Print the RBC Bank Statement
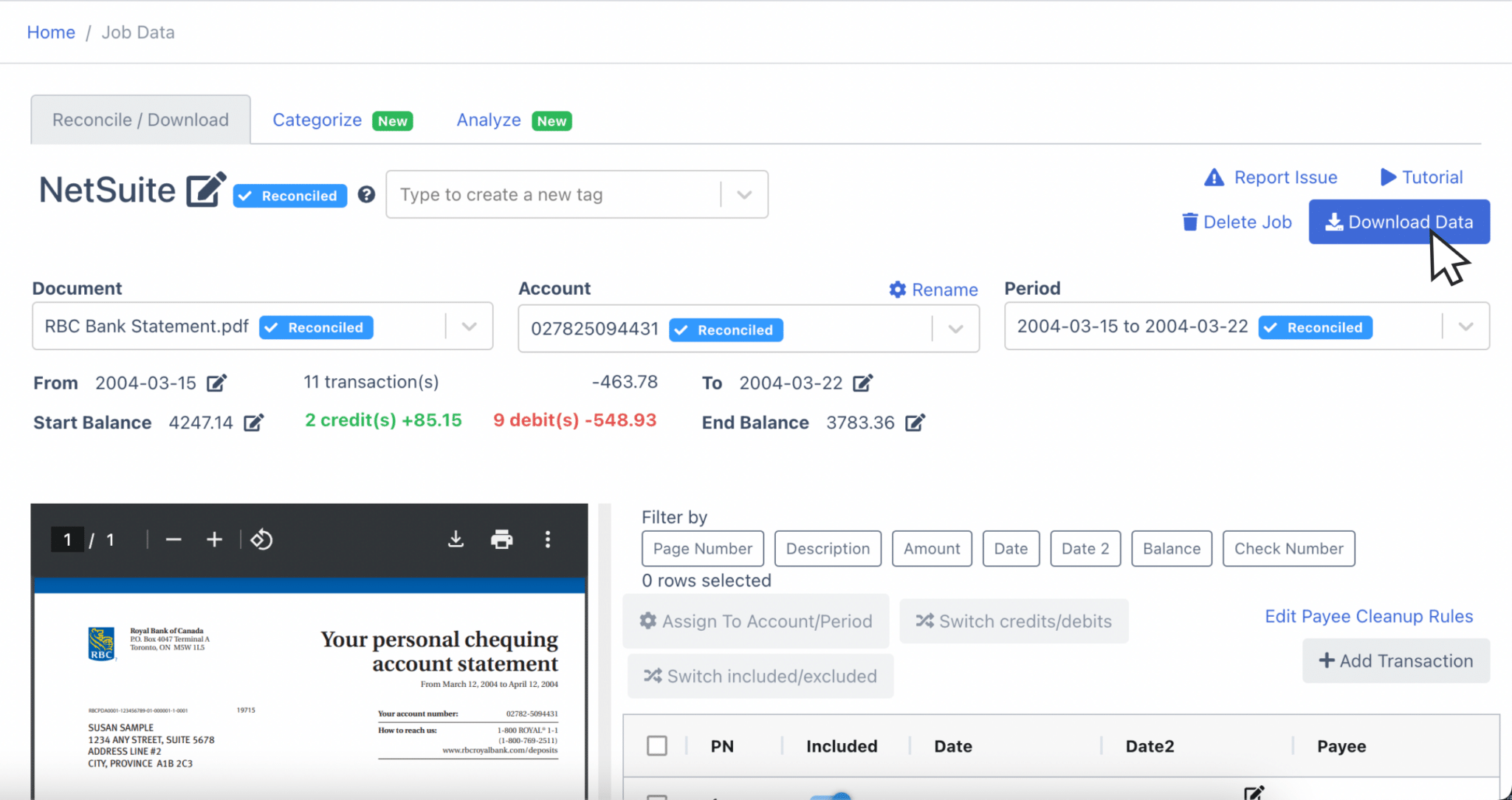1512x800 pixels. coord(502,539)
